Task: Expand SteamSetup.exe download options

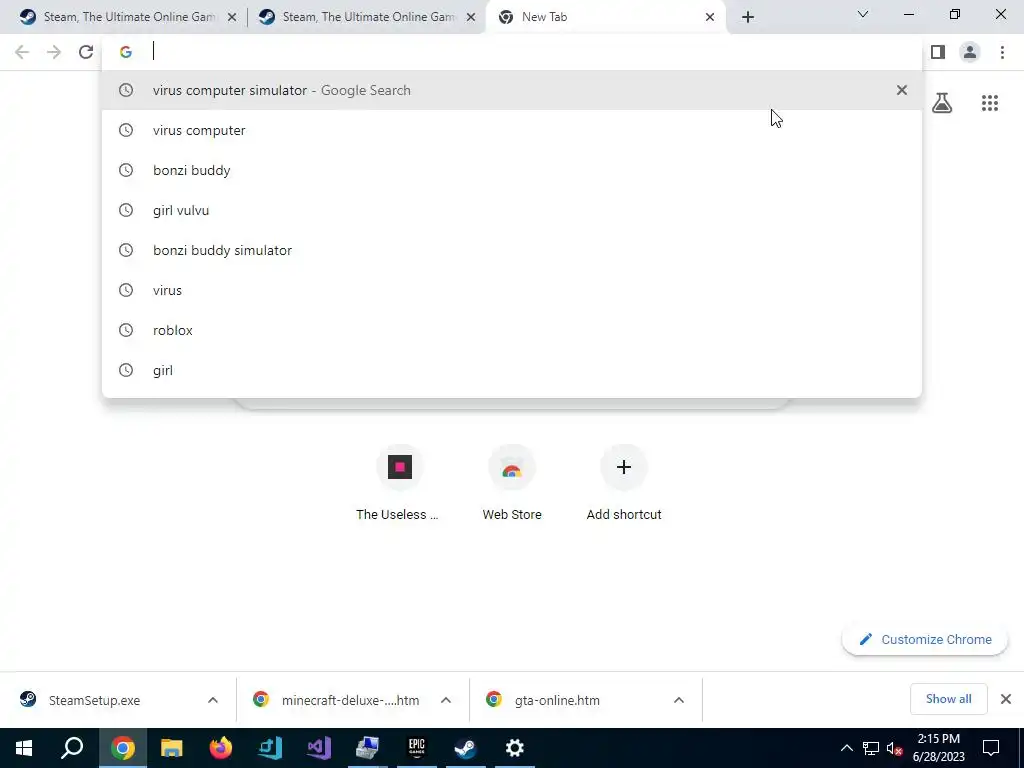Action: pyautogui.click(x=213, y=700)
